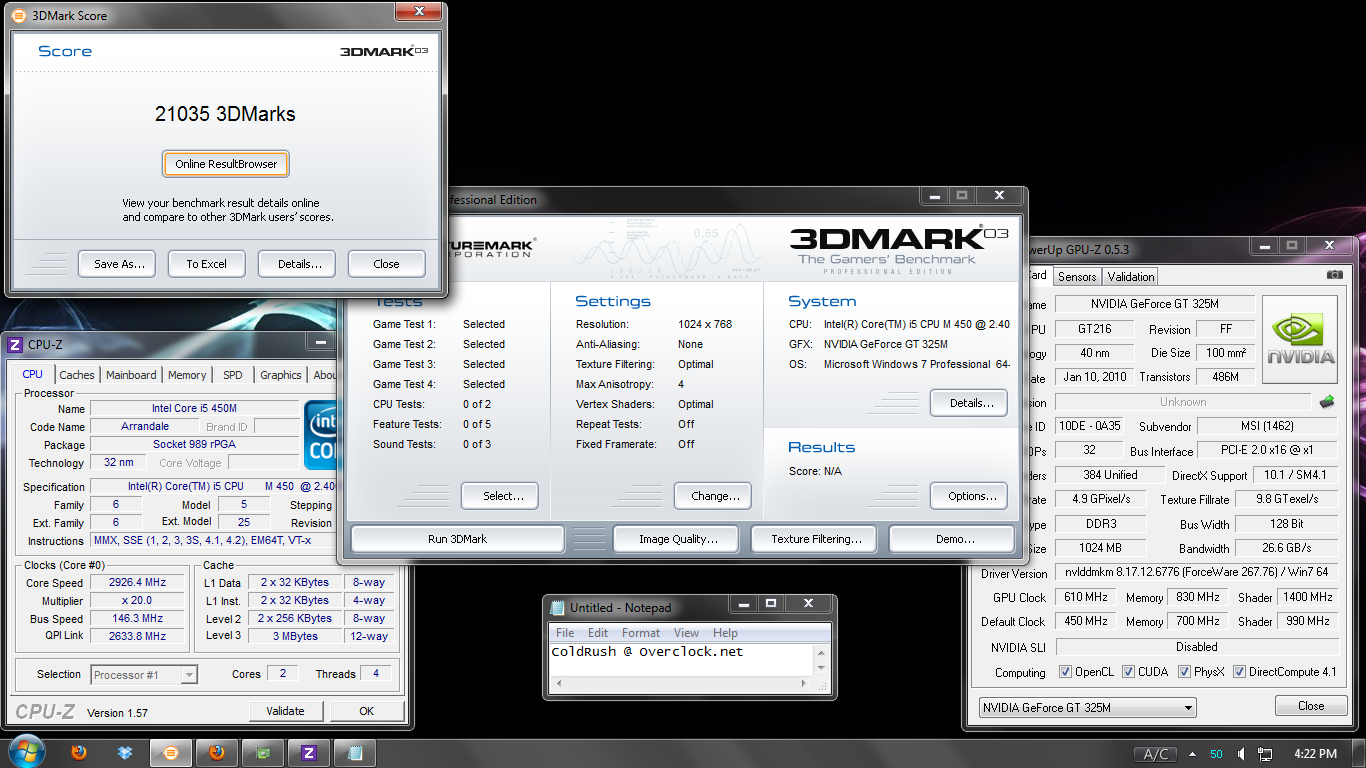Show hidden tray icons arrow
This screenshot has height=768, width=1366.
pos(1192,754)
